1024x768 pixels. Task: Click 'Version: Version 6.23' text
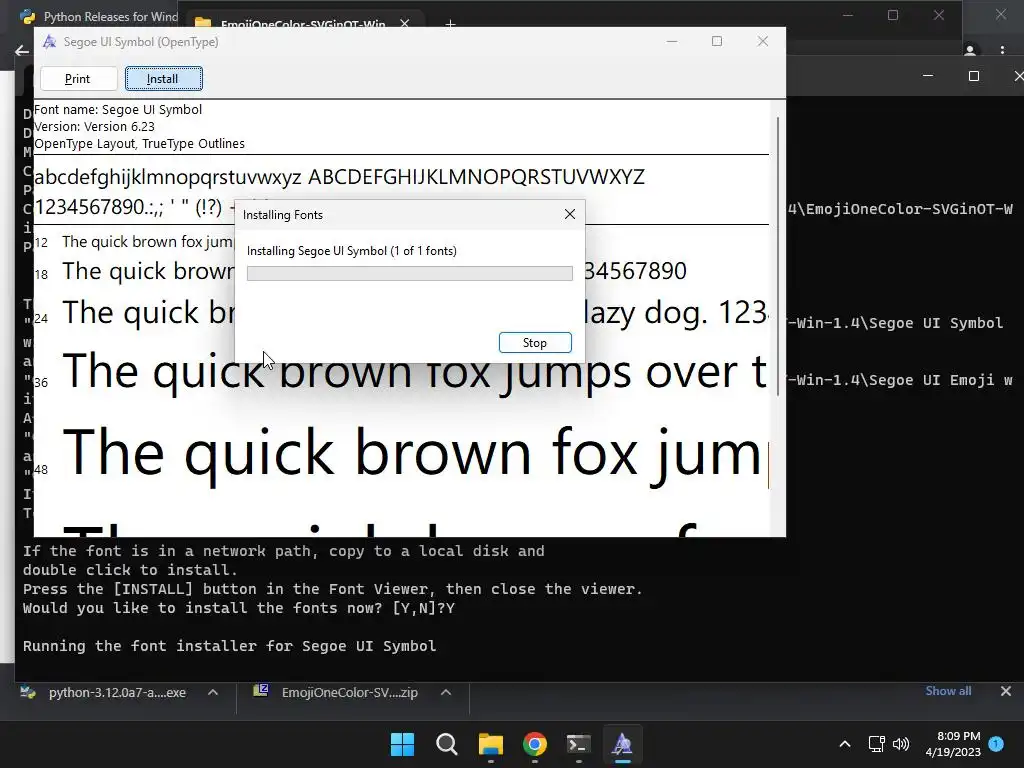click(95, 127)
